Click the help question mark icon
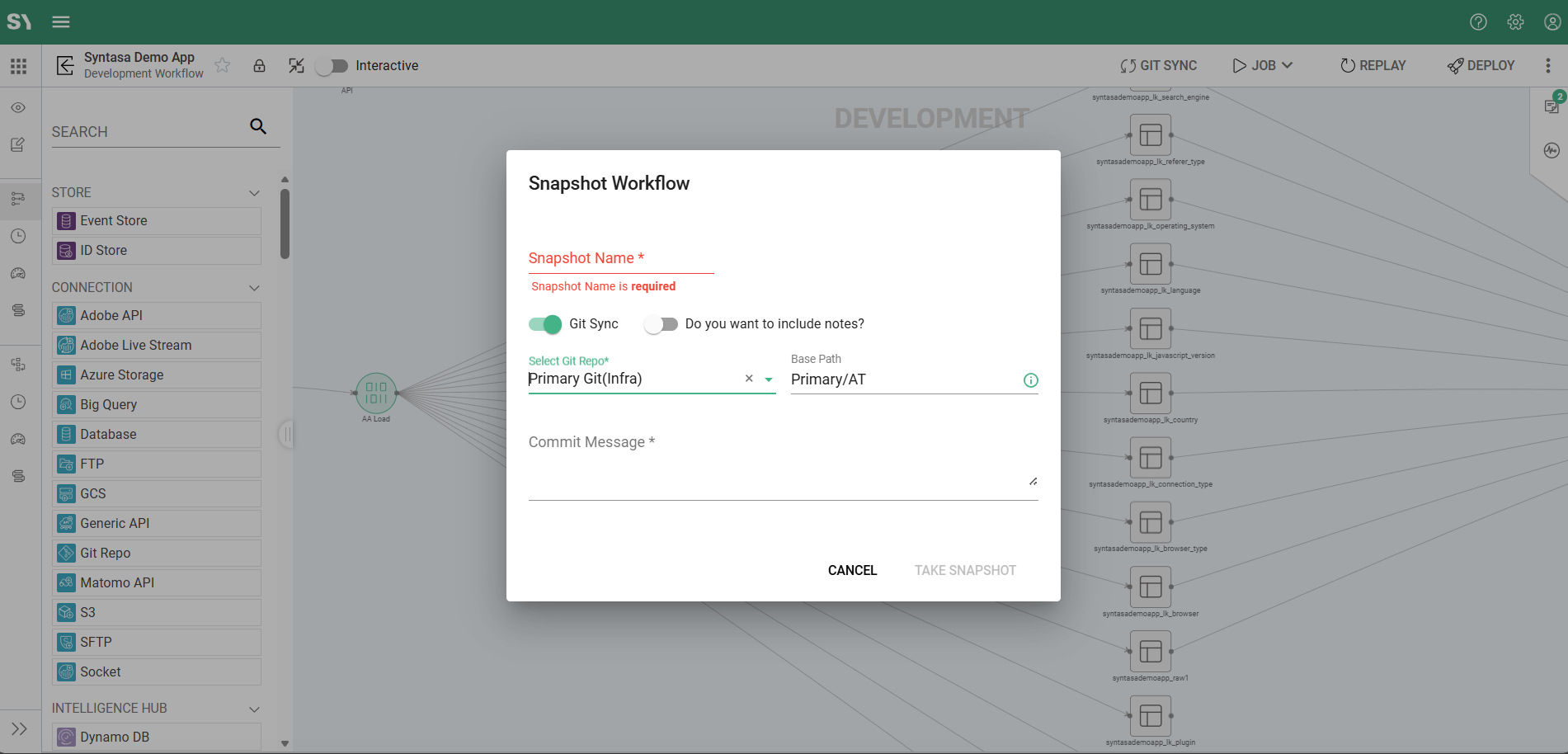 point(1478,22)
